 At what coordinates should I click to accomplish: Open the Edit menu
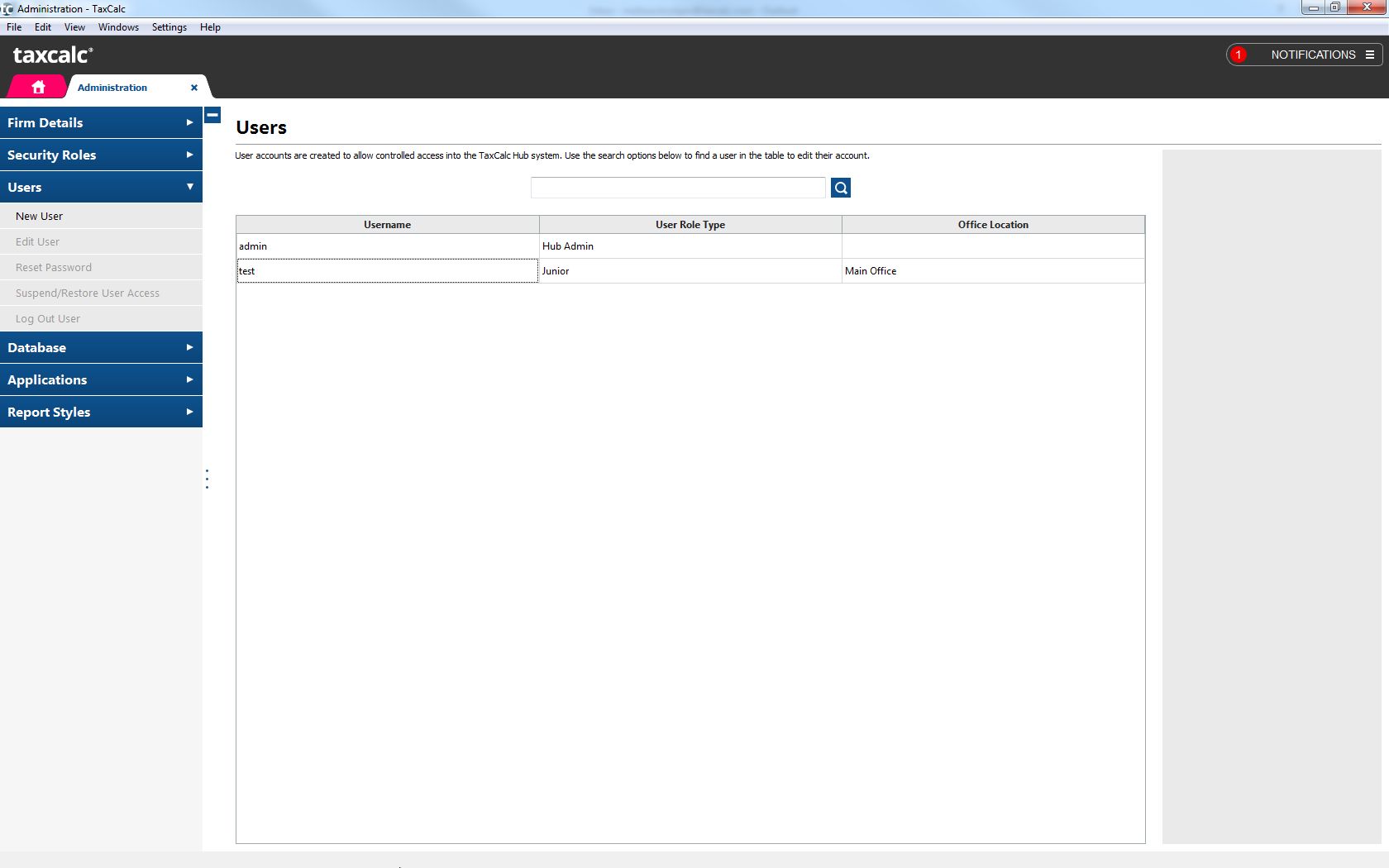pyautogui.click(x=43, y=27)
